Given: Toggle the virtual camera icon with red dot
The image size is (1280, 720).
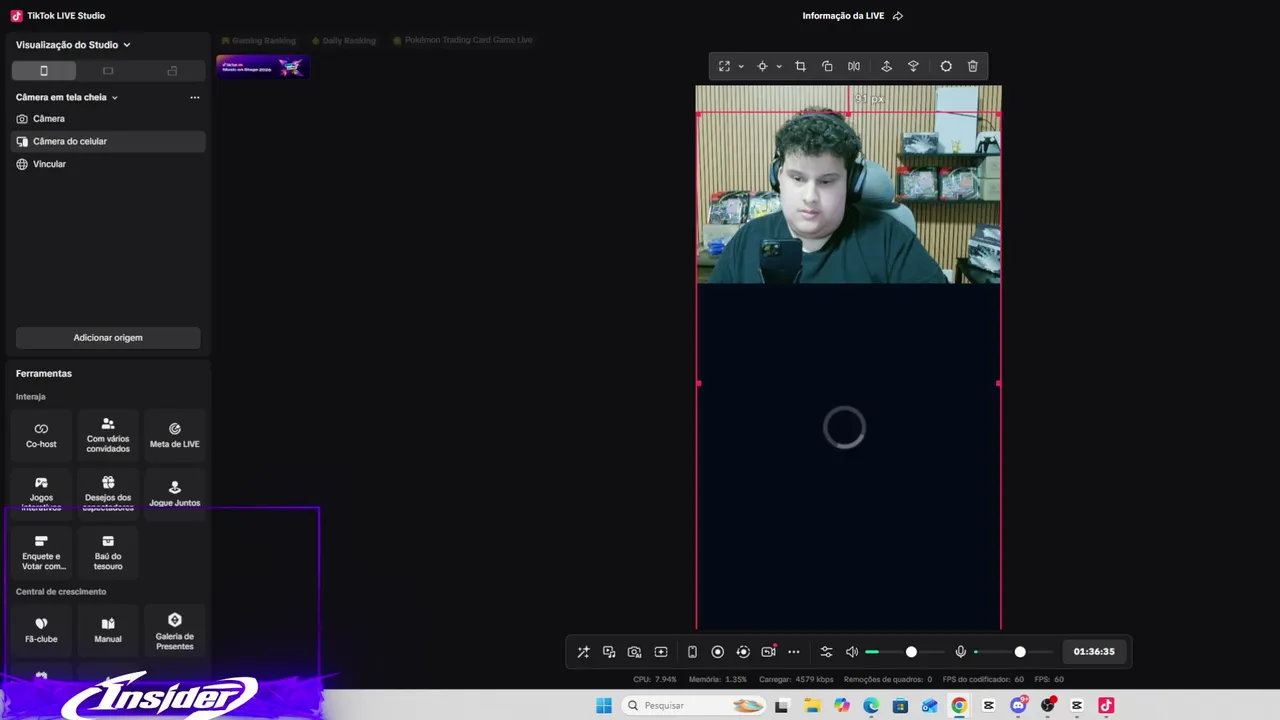Looking at the screenshot, I should 769,651.
